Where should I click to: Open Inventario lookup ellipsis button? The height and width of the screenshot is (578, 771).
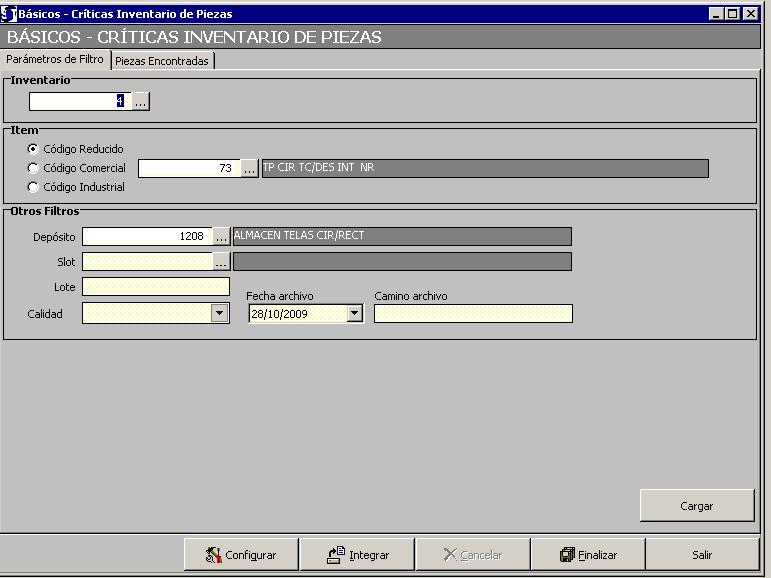click(141, 101)
